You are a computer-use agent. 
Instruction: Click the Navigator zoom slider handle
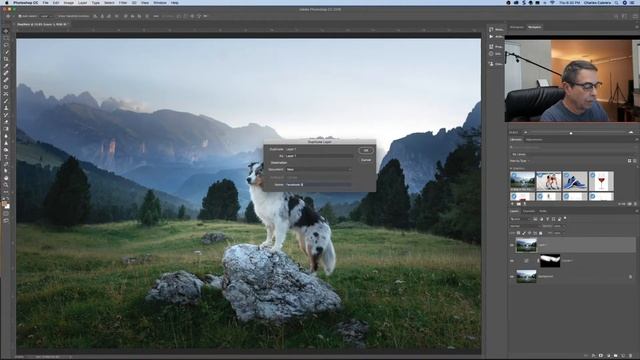[571, 133]
